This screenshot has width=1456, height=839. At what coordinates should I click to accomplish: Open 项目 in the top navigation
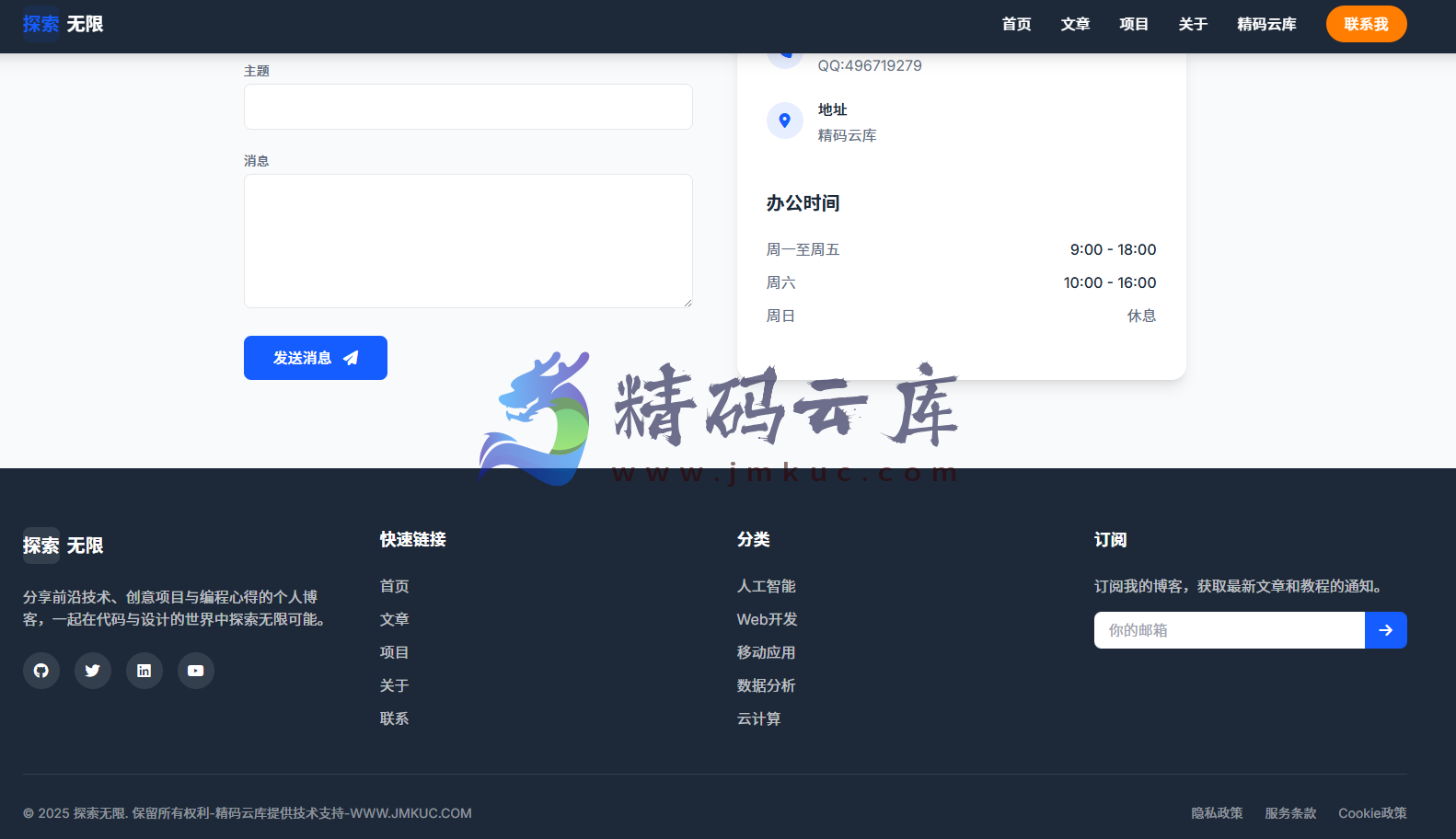click(x=1134, y=24)
